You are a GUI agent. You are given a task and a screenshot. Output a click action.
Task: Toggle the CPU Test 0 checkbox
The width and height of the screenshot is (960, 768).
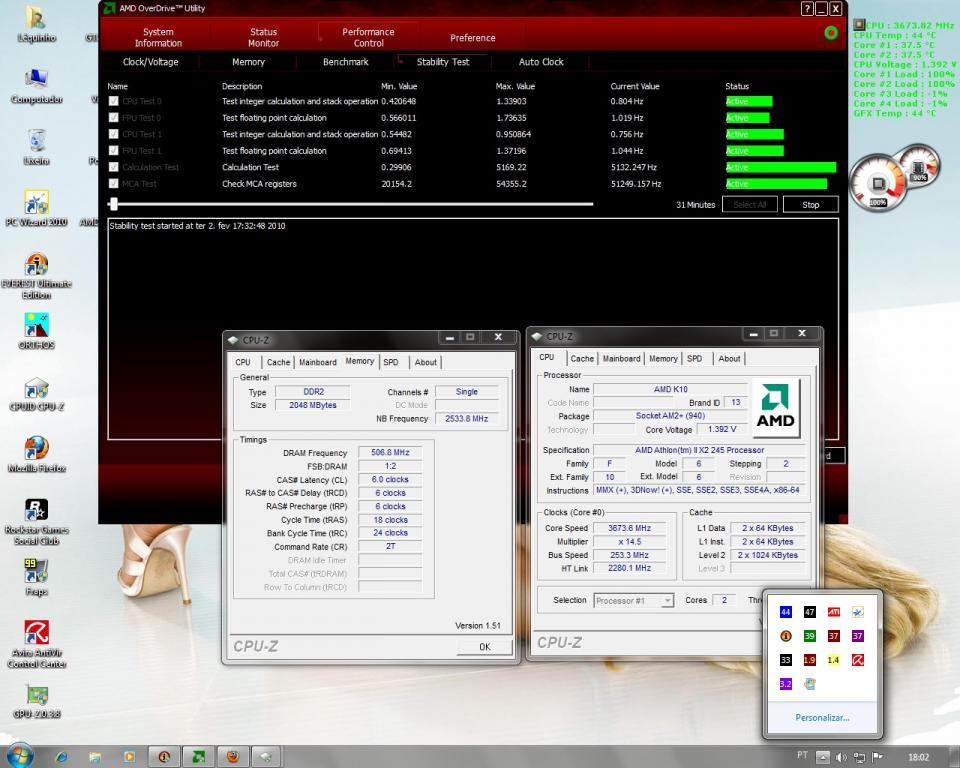(x=113, y=101)
